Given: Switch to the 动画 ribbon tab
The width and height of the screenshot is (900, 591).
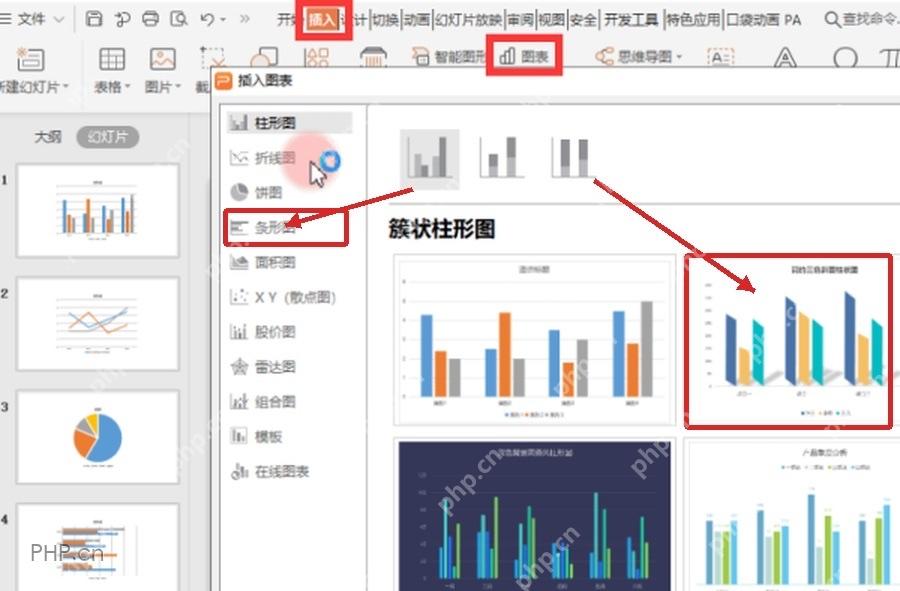Looking at the screenshot, I should pyautogui.click(x=417, y=20).
